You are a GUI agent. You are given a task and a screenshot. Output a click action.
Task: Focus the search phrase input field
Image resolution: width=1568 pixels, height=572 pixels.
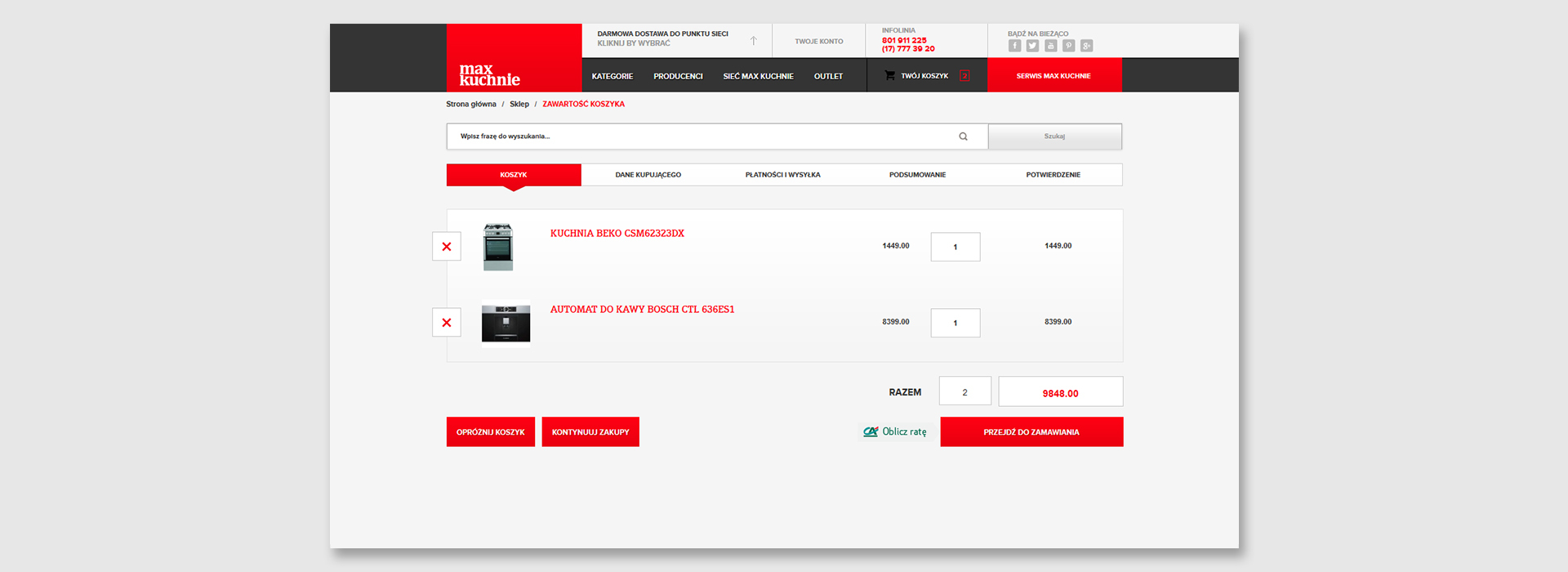pyautogui.click(x=717, y=136)
